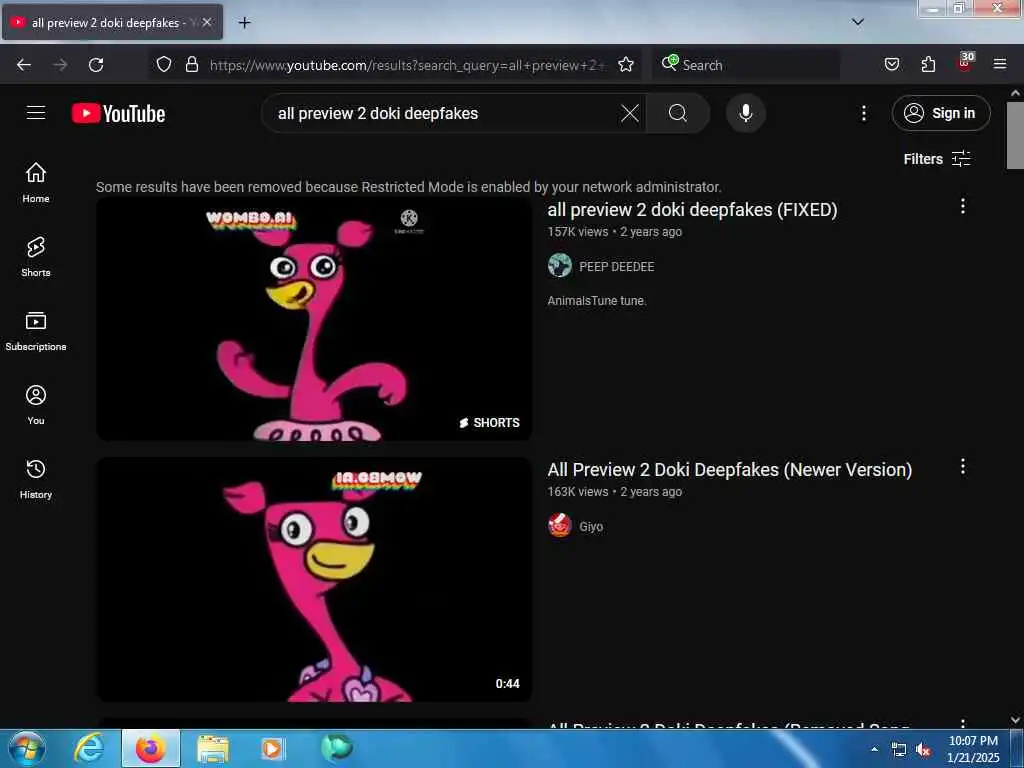The width and height of the screenshot is (1024, 768).
Task: Open the tracking protection shield icon
Action: (x=164, y=65)
